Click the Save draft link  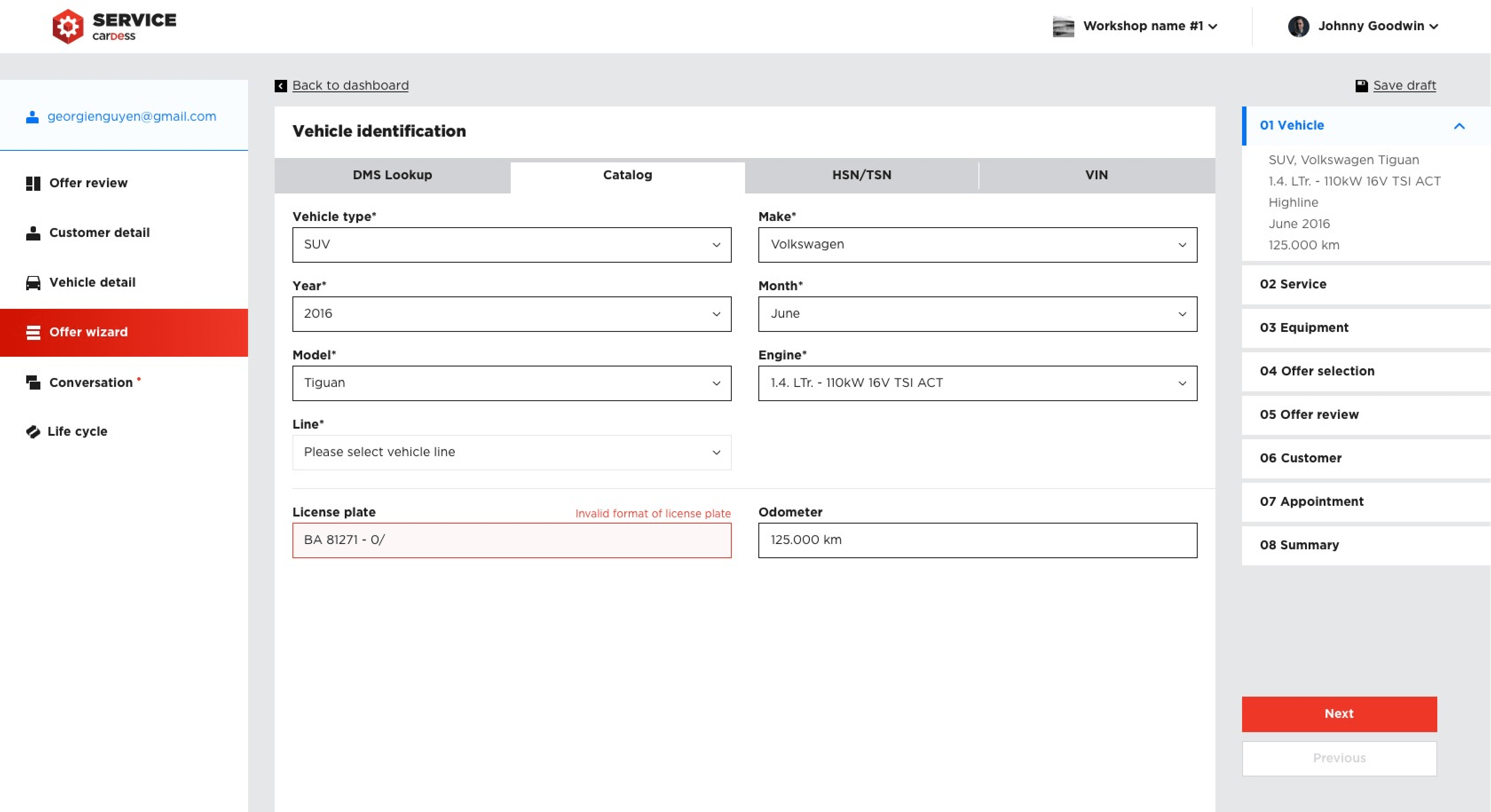(1404, 86)
